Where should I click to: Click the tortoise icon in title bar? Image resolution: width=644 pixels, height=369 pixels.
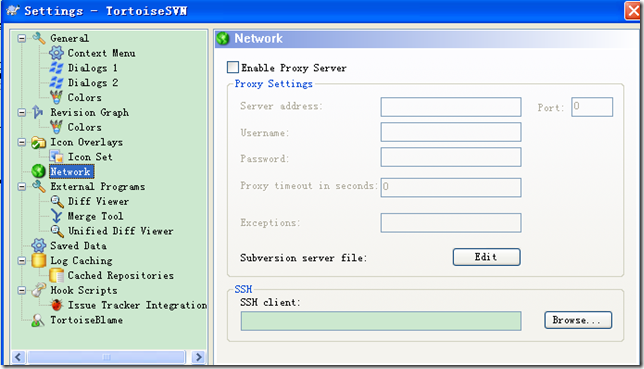click(13, 10)
